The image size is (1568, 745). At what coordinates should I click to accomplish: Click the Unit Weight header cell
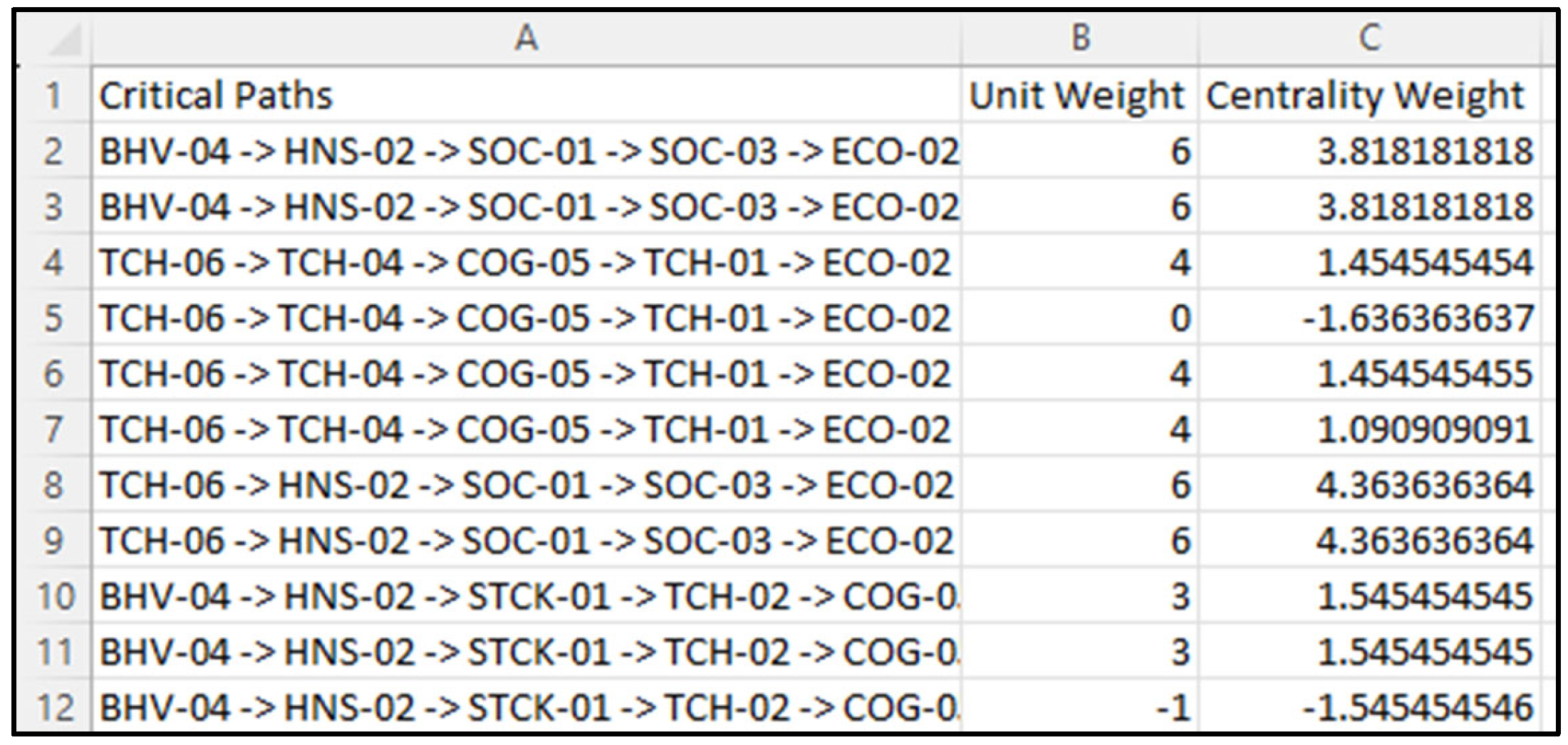(x=1080, y=95)
